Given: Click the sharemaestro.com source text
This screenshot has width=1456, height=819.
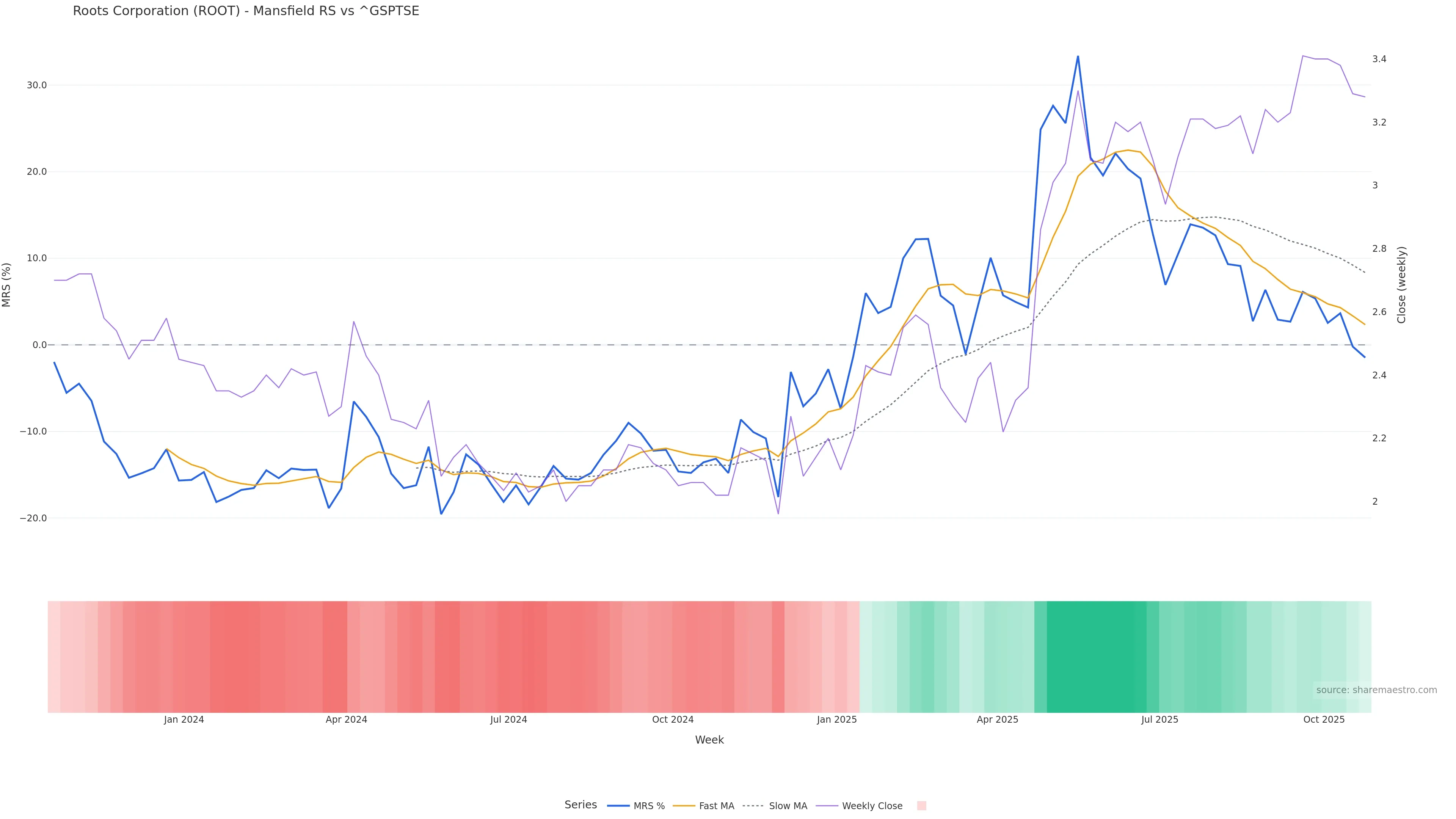Looking at the screenshot, I should (x=1376, y=690).
